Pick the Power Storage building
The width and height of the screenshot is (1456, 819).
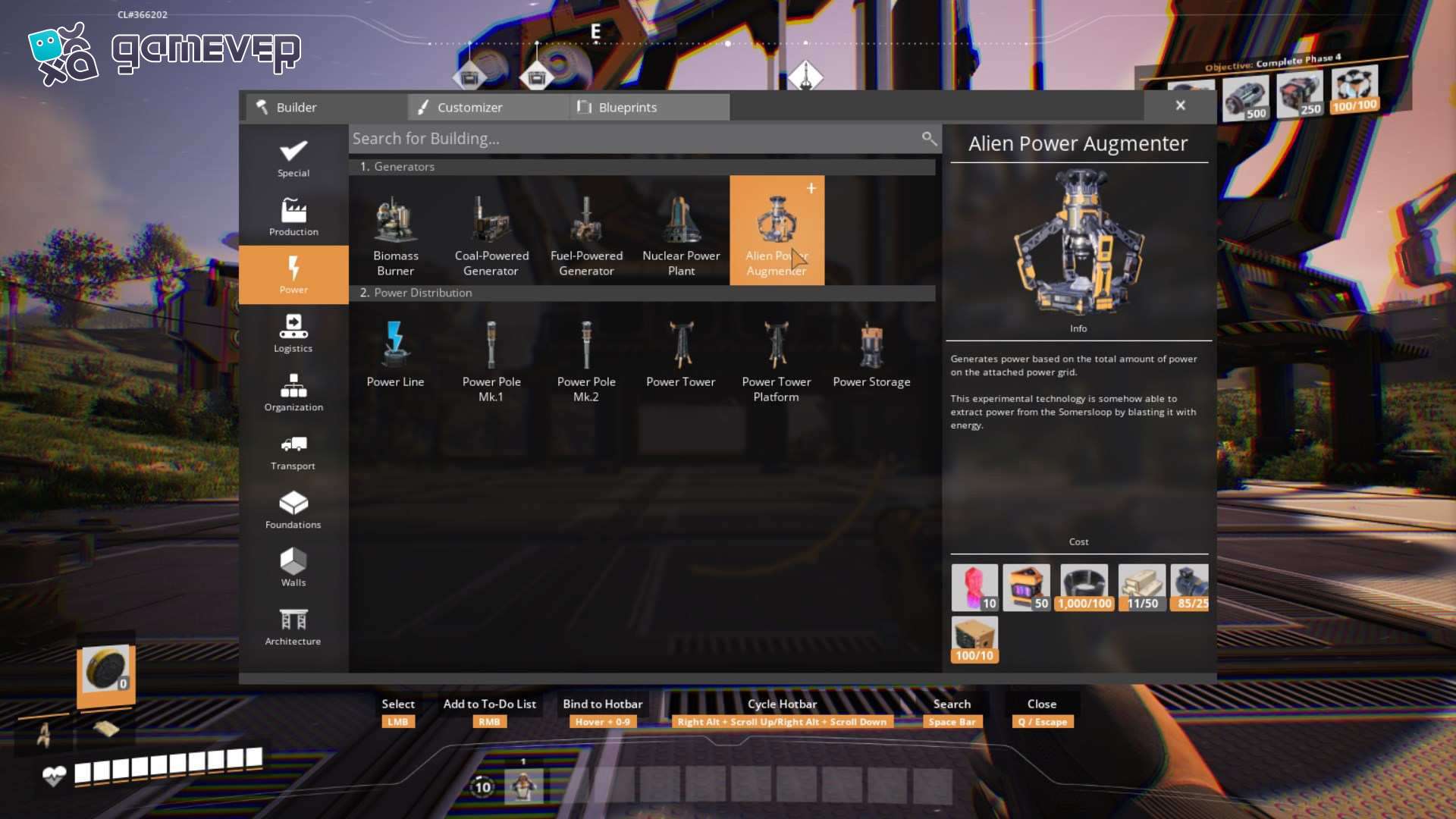871,356
